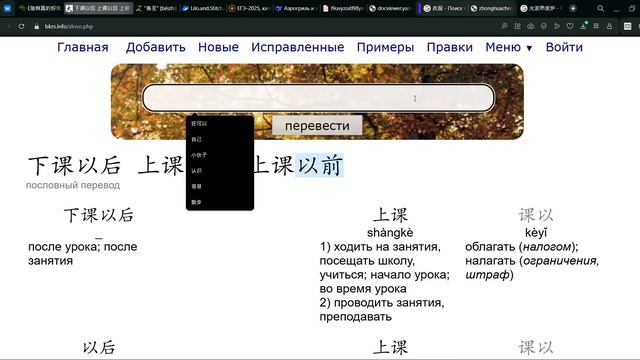Image resolution: width=640 pixels, height=360 pixels.
Task: Click the play-shaped player icon in toolbar
Action: click(557, 26)
